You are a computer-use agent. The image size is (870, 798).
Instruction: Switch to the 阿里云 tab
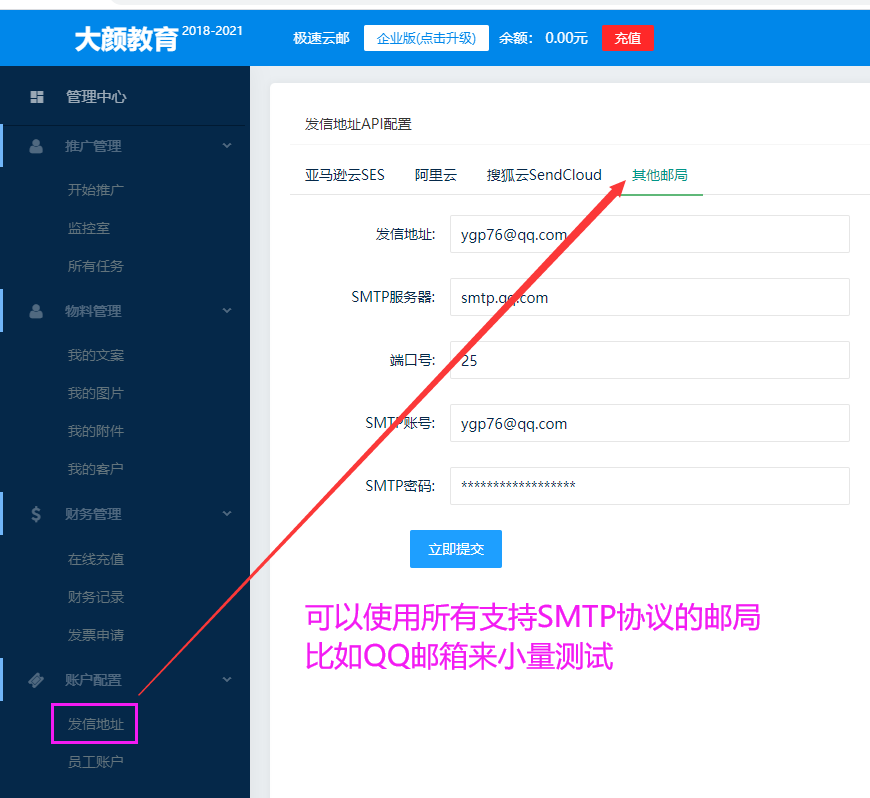click(436, 175)
